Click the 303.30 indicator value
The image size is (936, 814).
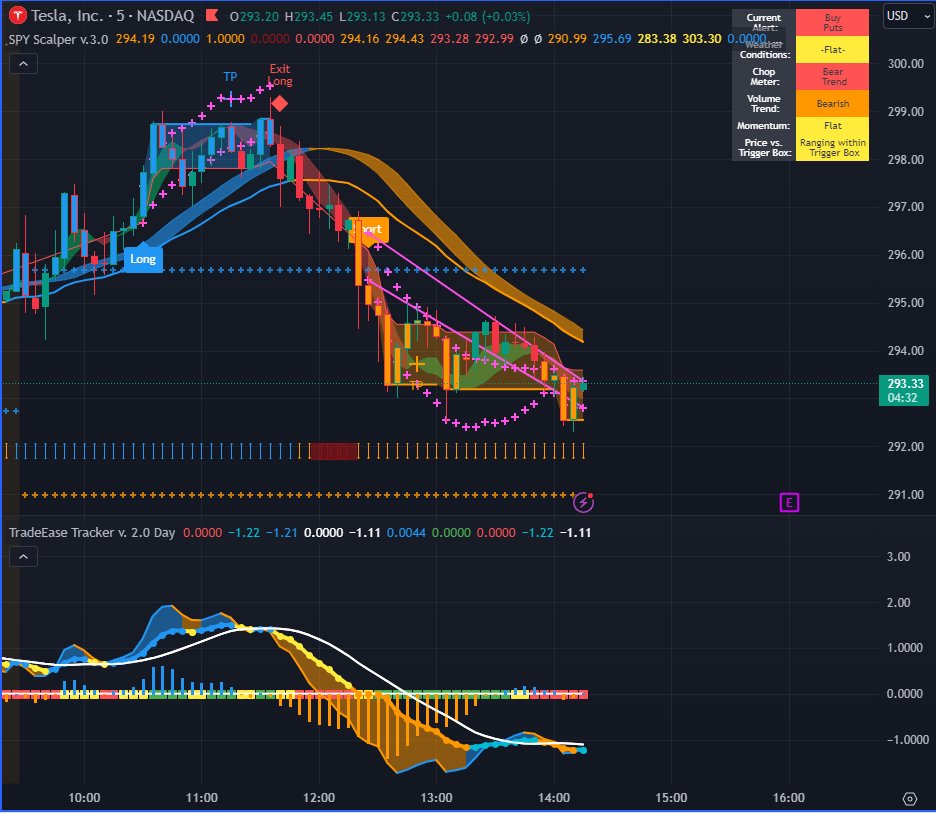tap(701, 39)
